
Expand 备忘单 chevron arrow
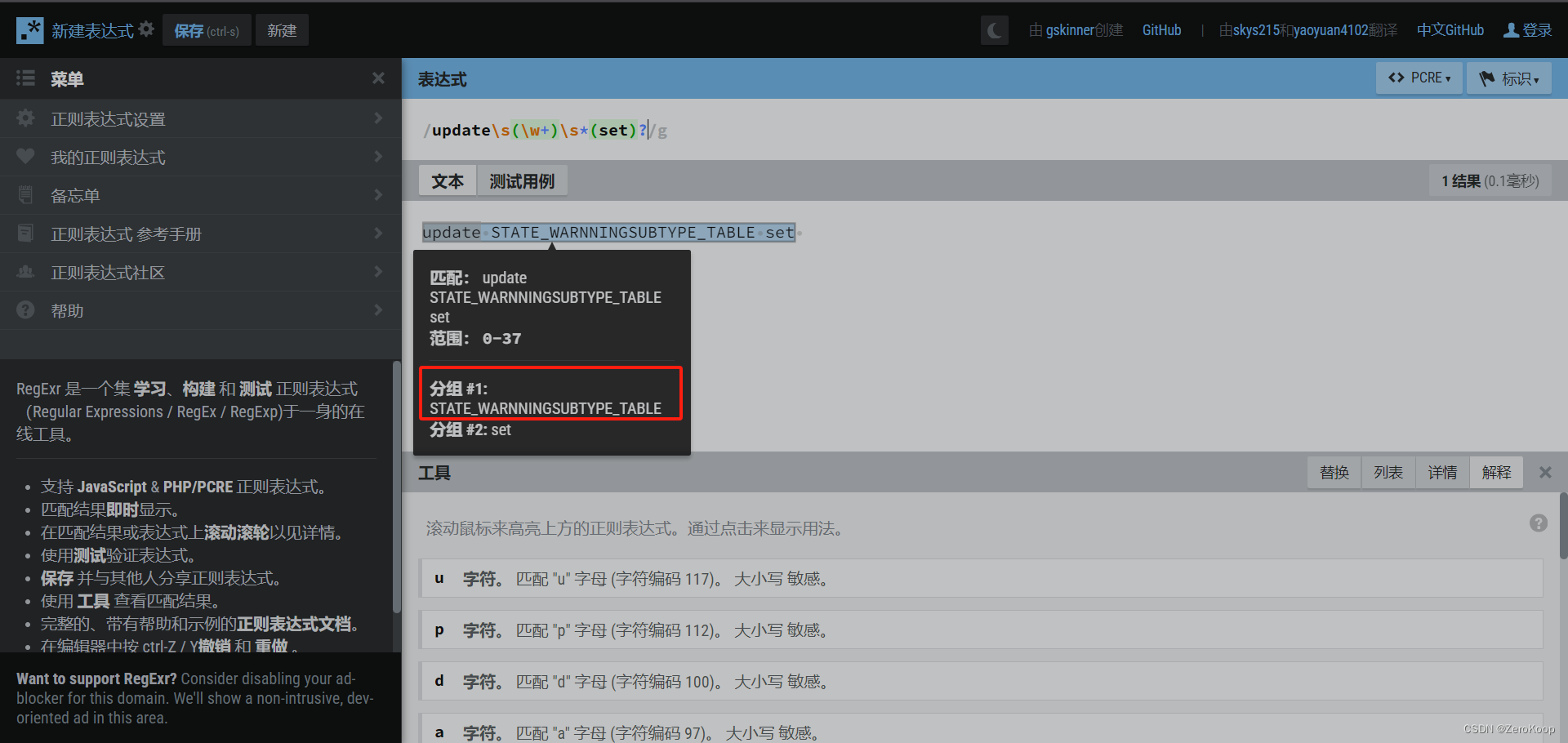(378, 195)
